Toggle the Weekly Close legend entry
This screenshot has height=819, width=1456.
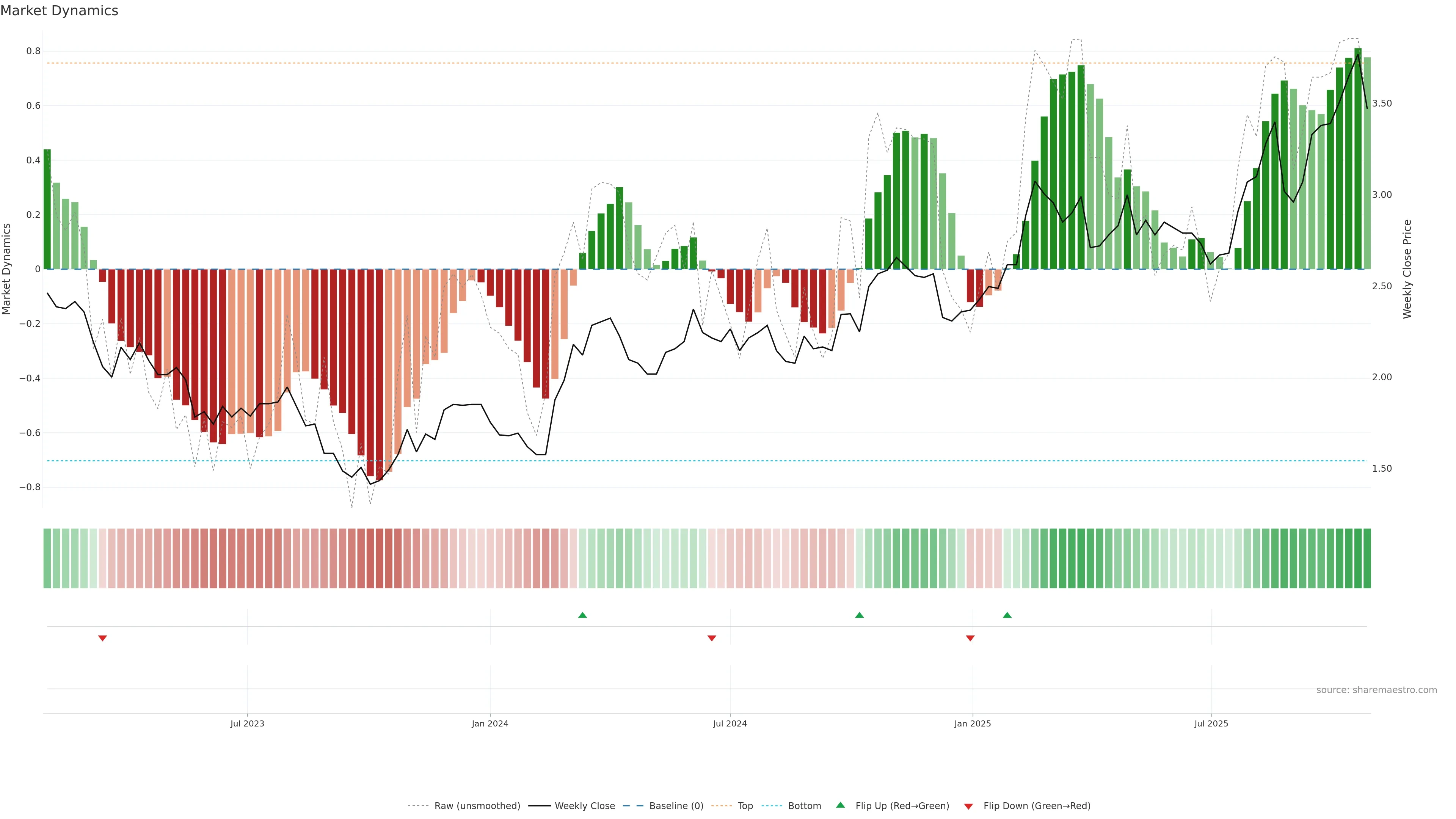click(584, 806)
